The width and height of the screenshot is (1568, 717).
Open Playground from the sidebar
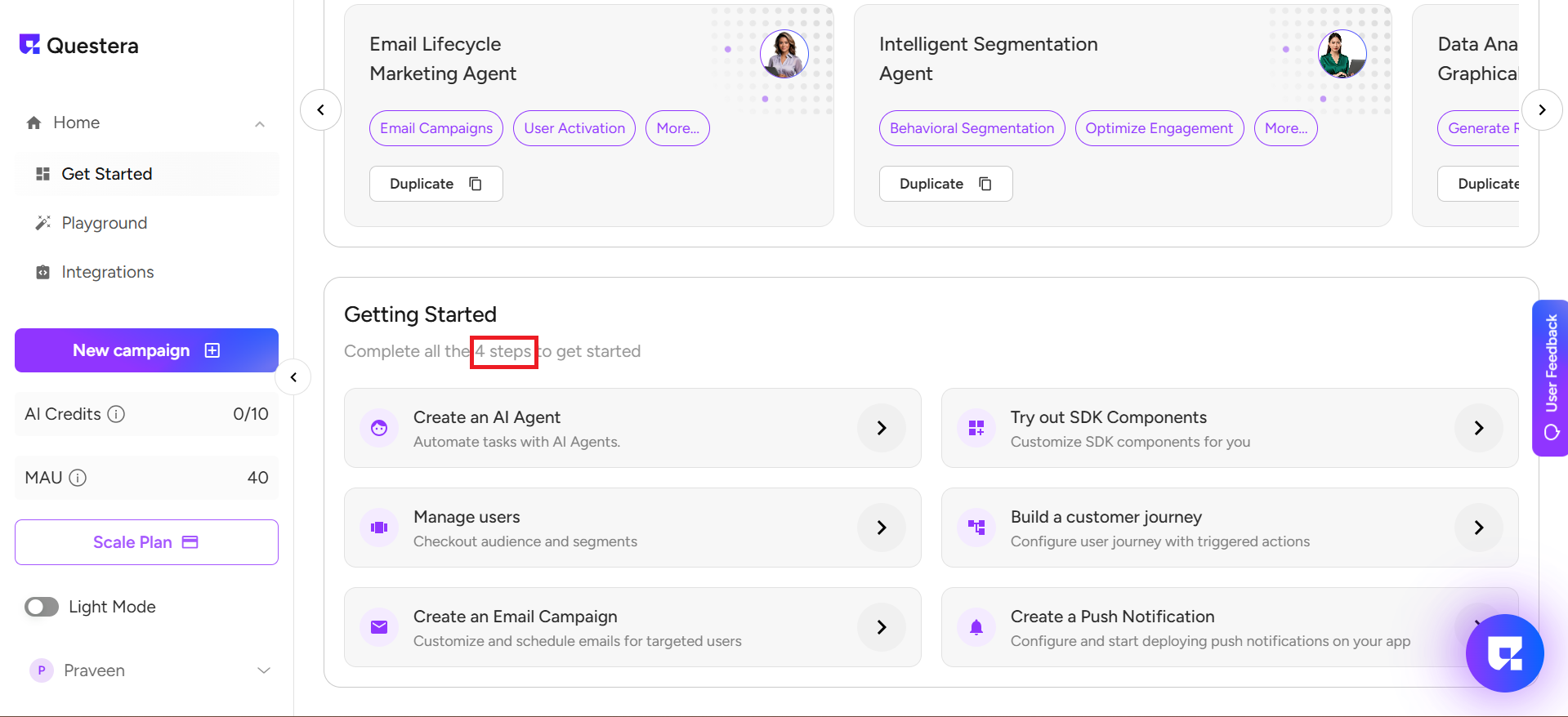pyautogui.click(x=104, y=223)
